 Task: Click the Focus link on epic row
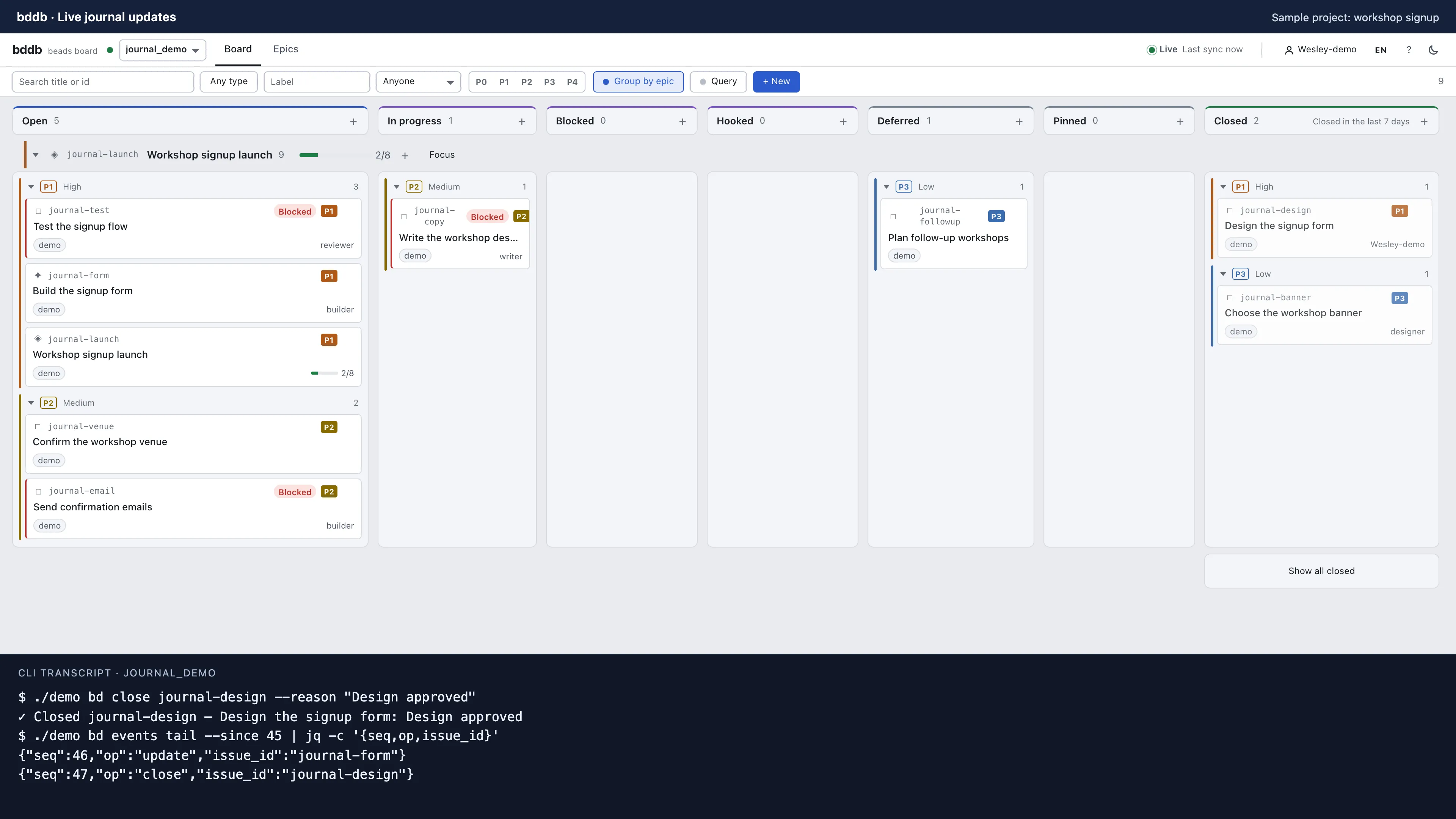pos(441,155)
